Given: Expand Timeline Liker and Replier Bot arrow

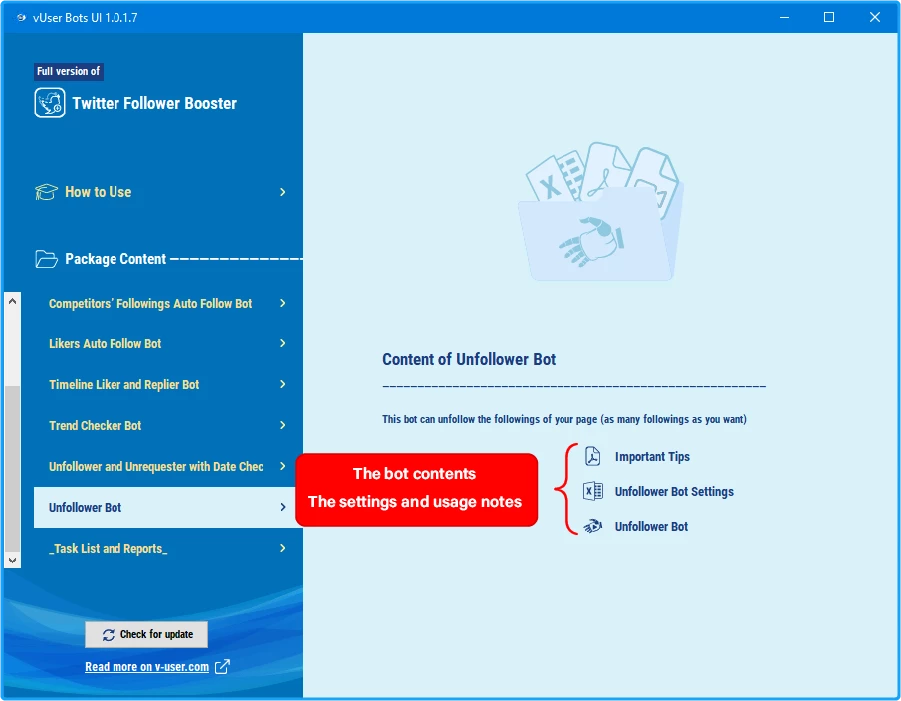Looking at the screenshot, I should [282, 384].
